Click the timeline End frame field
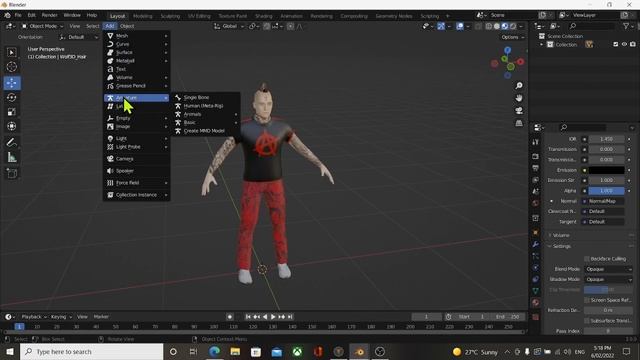Viewport: 640px width, 360px height. coord(507,317)
